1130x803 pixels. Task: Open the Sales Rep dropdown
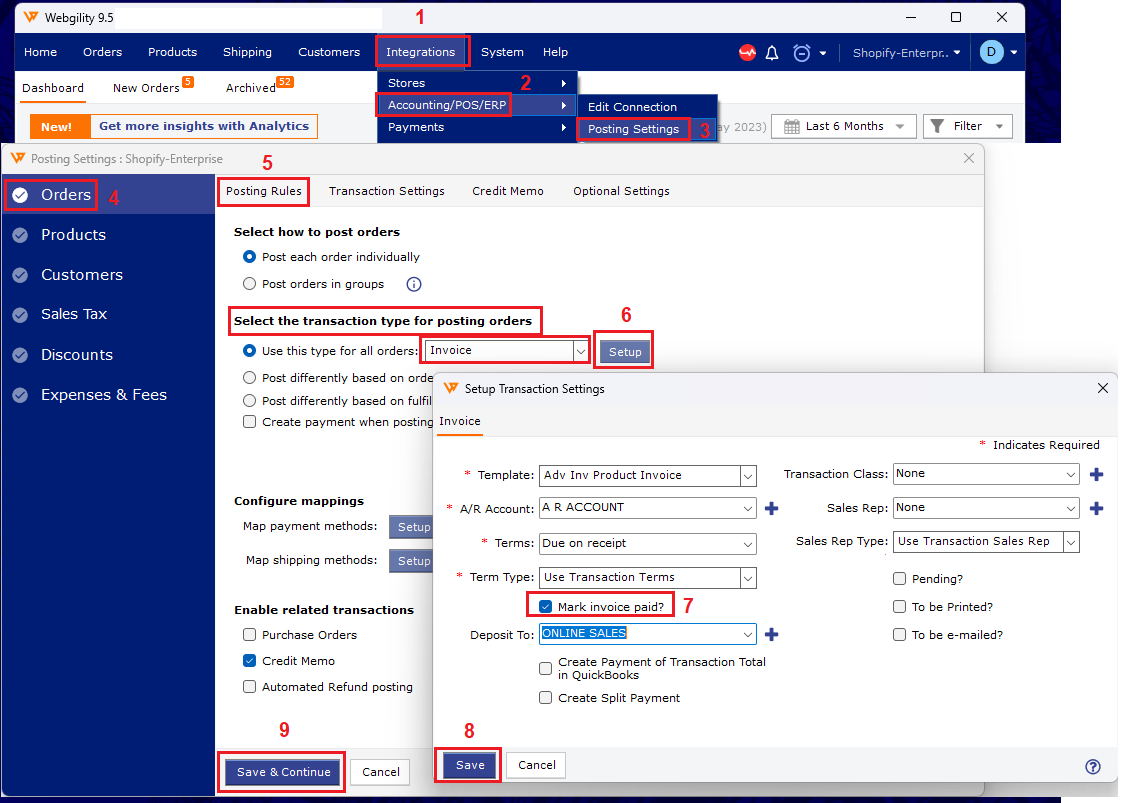coord(1071,508)
